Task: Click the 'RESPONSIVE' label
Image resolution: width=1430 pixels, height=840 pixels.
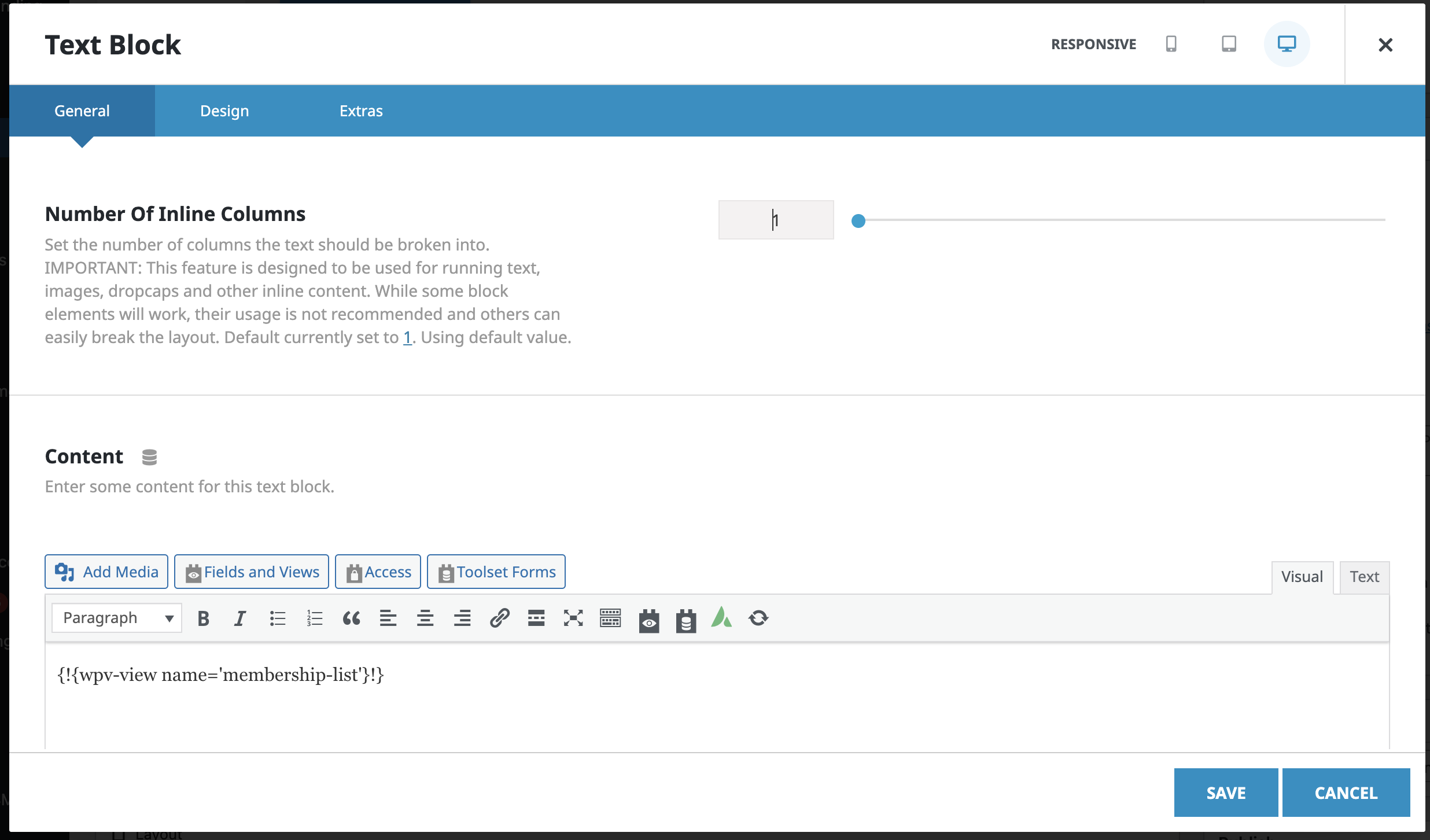Action: point(1093,45)
